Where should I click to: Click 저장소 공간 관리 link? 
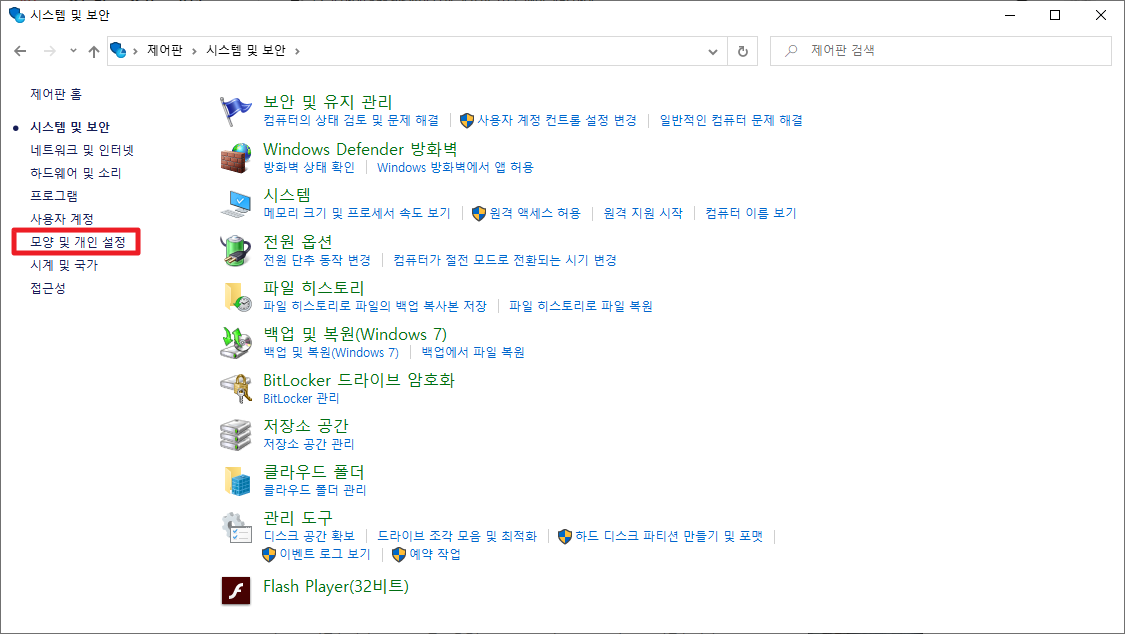click(x=309, y=444)
